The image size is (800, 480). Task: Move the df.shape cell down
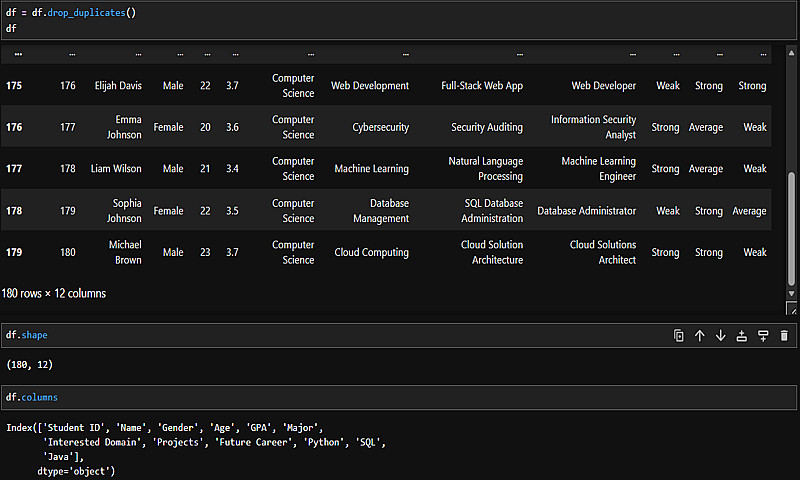[x=721, y=336]
